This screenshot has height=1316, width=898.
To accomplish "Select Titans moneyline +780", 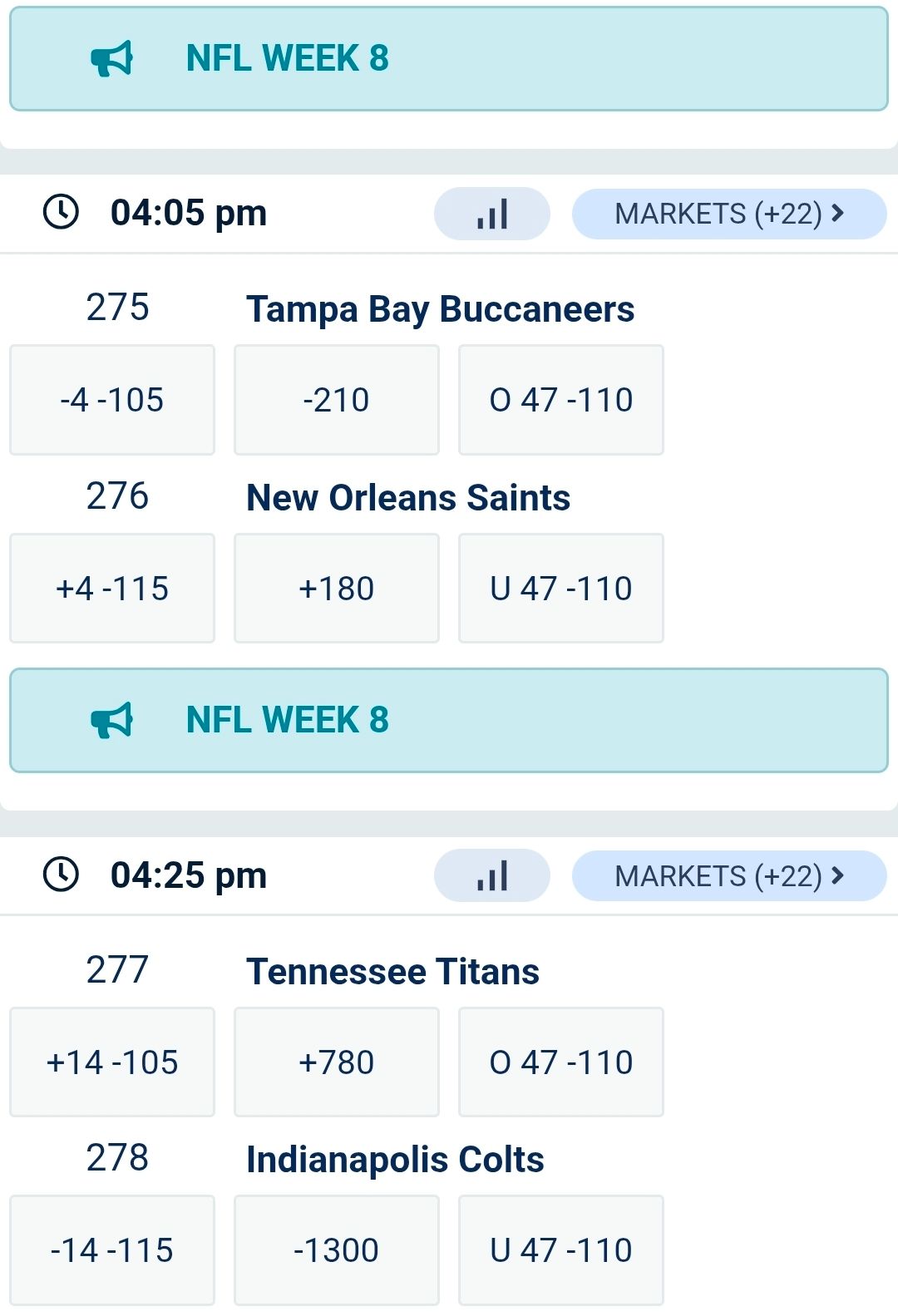I will click(337, 1062).
